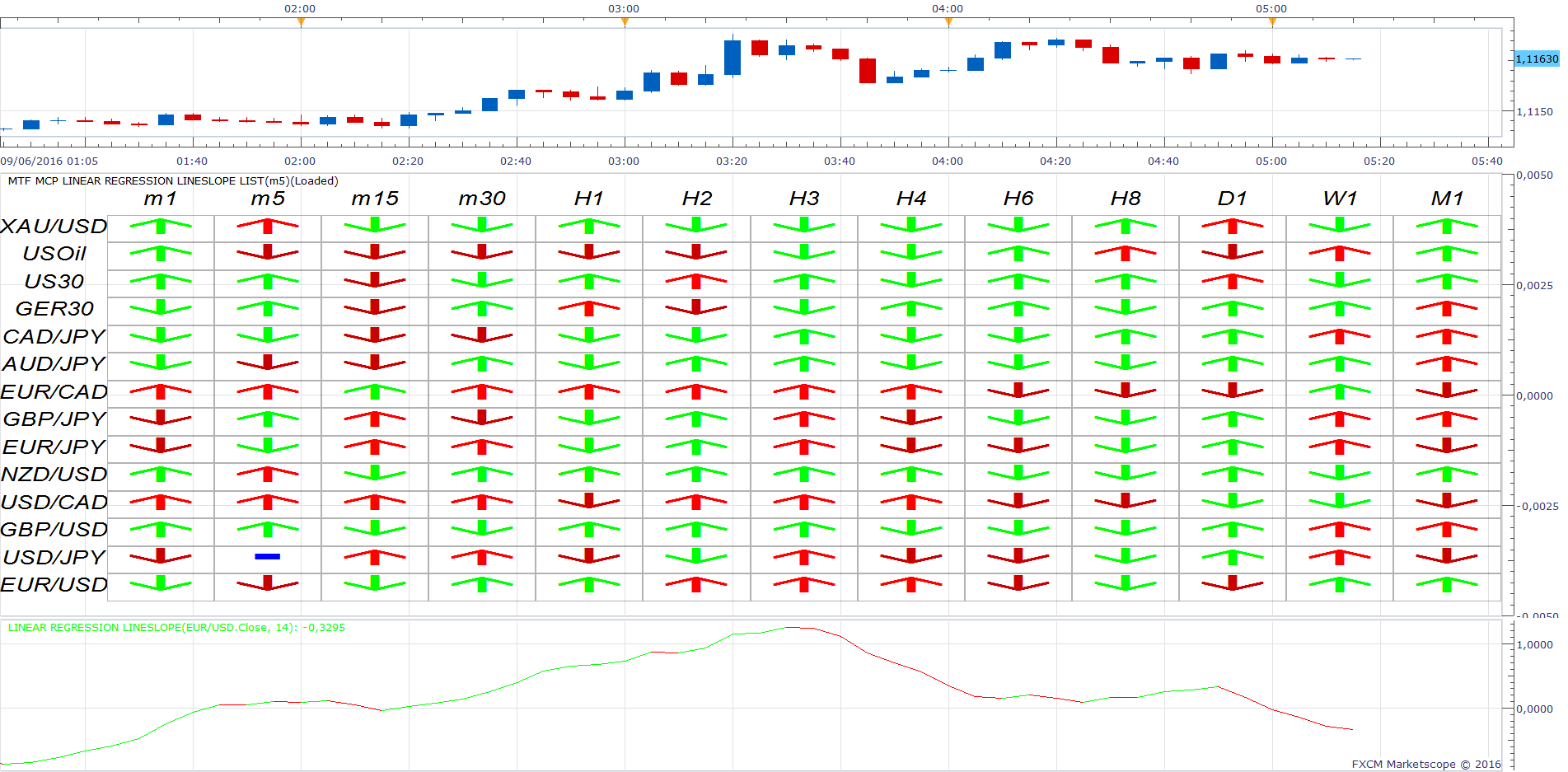
Task: Click the USD/JPY H8 green arrow
Action: pyautogui.click(x=1126, y=557)
